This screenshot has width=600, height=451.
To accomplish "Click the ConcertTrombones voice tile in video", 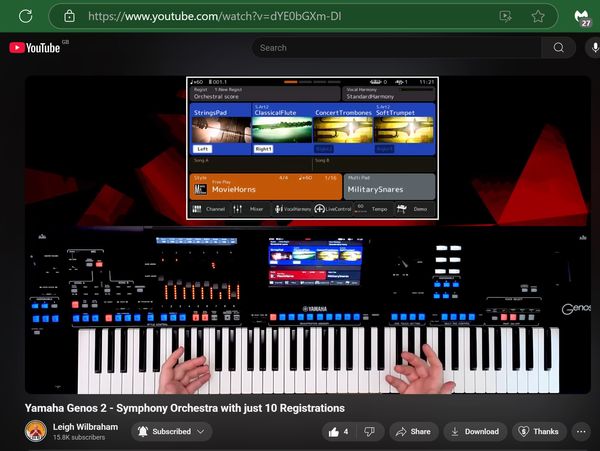I will [x=343, y=130].
